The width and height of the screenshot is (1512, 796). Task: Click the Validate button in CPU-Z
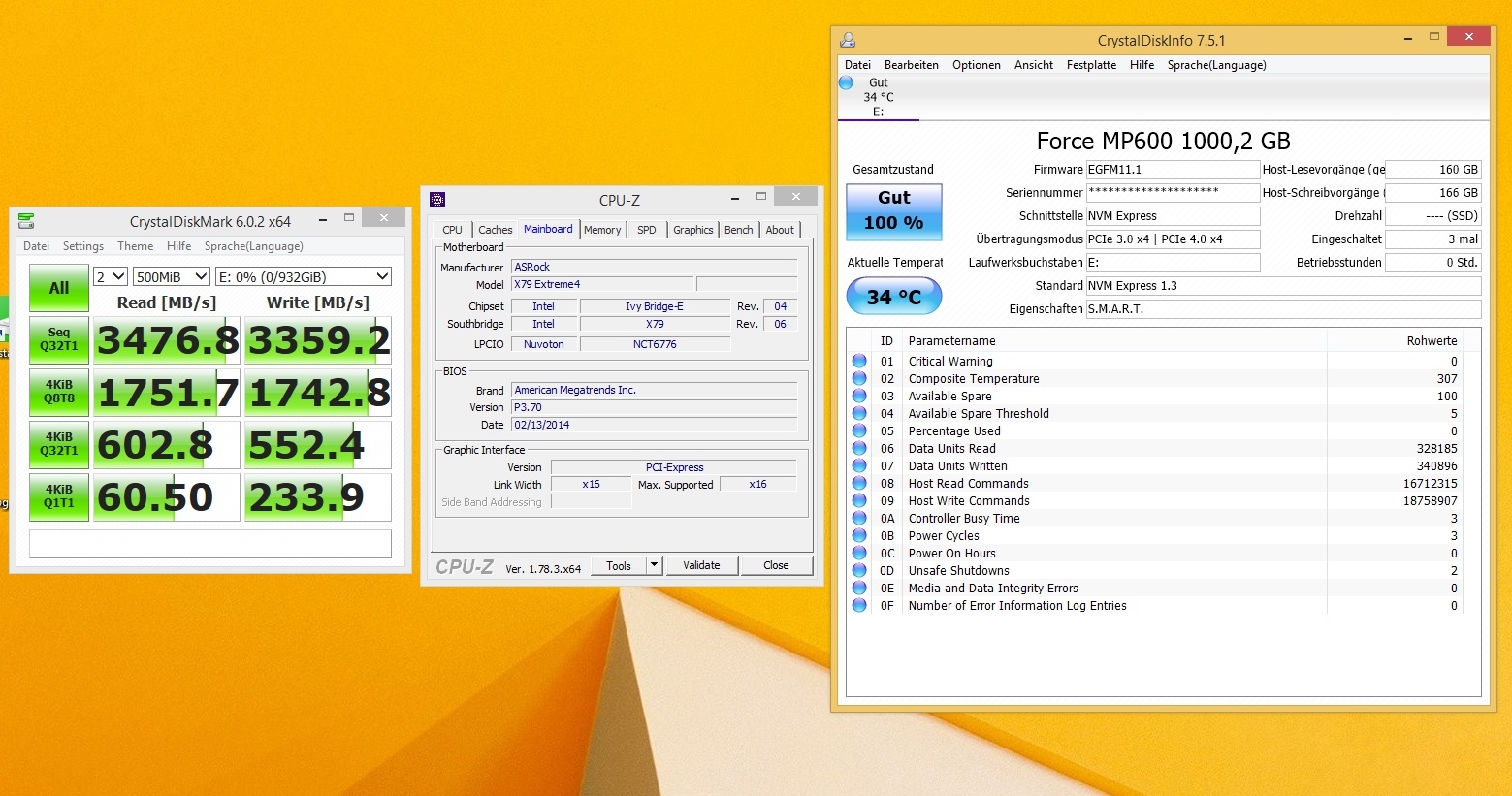click(x=701, y=565)
